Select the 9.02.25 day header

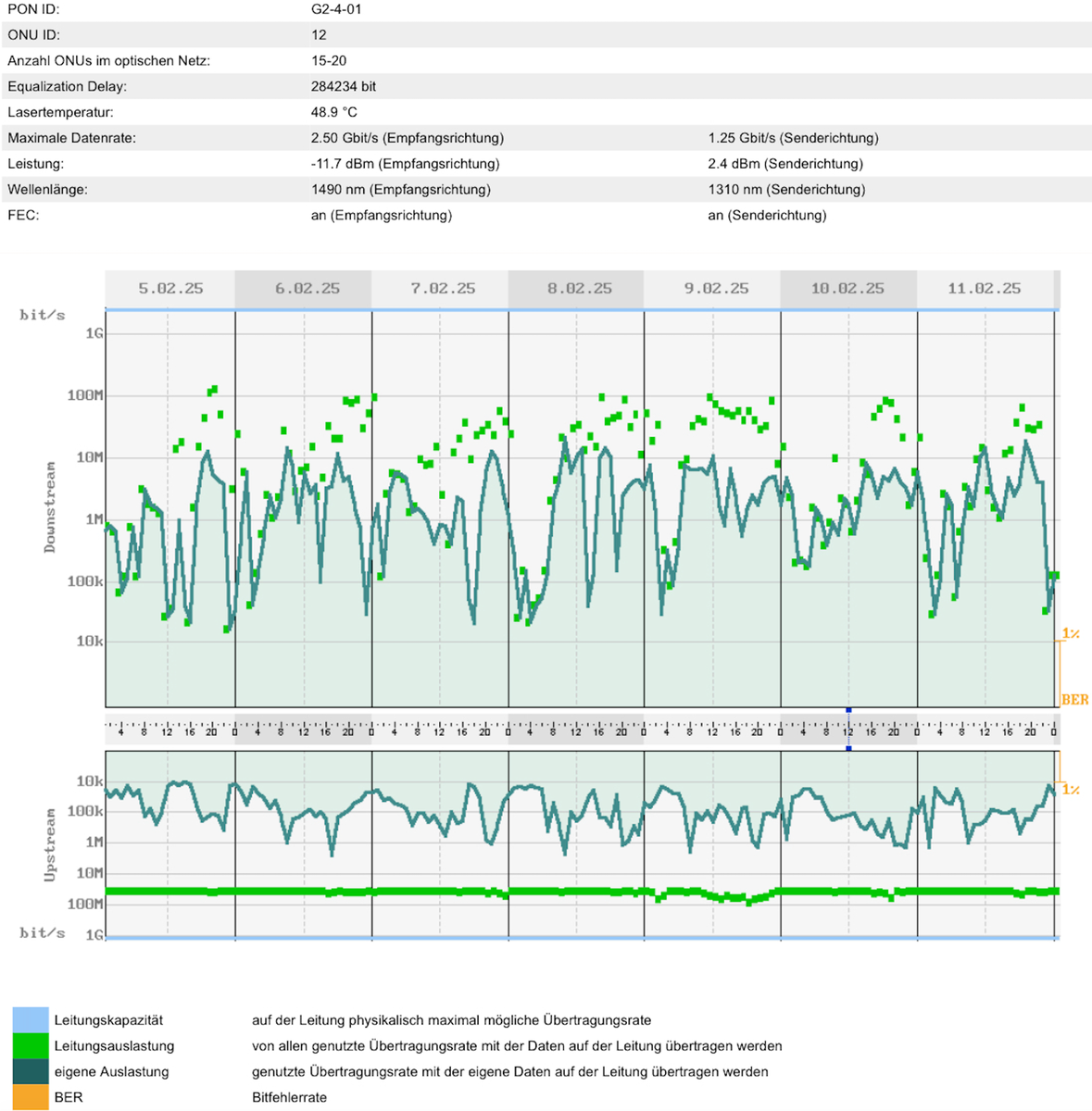tap(713, 289)
